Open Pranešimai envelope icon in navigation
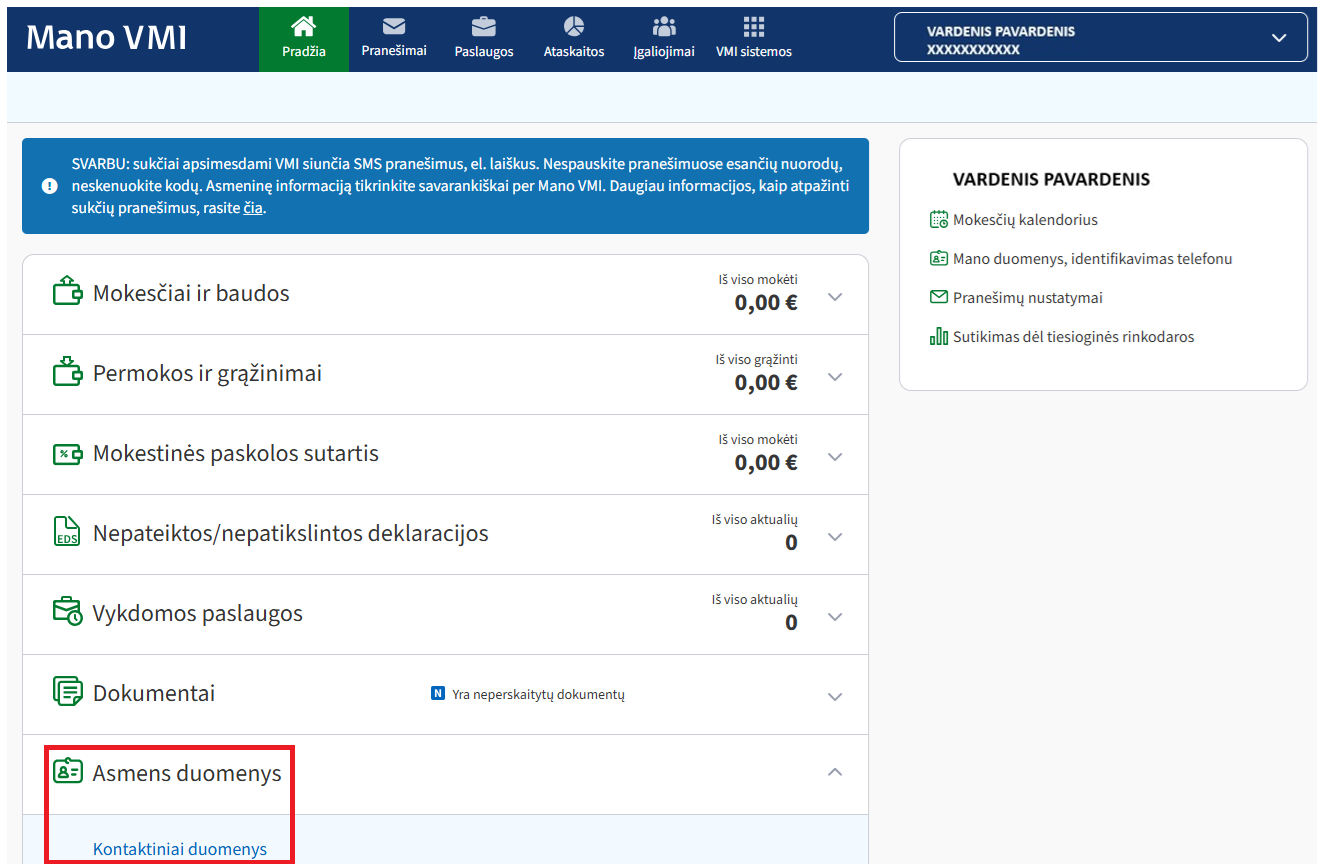Viewport: 1330px width, 864px height. pyautogui.click(x=394, y=26)
